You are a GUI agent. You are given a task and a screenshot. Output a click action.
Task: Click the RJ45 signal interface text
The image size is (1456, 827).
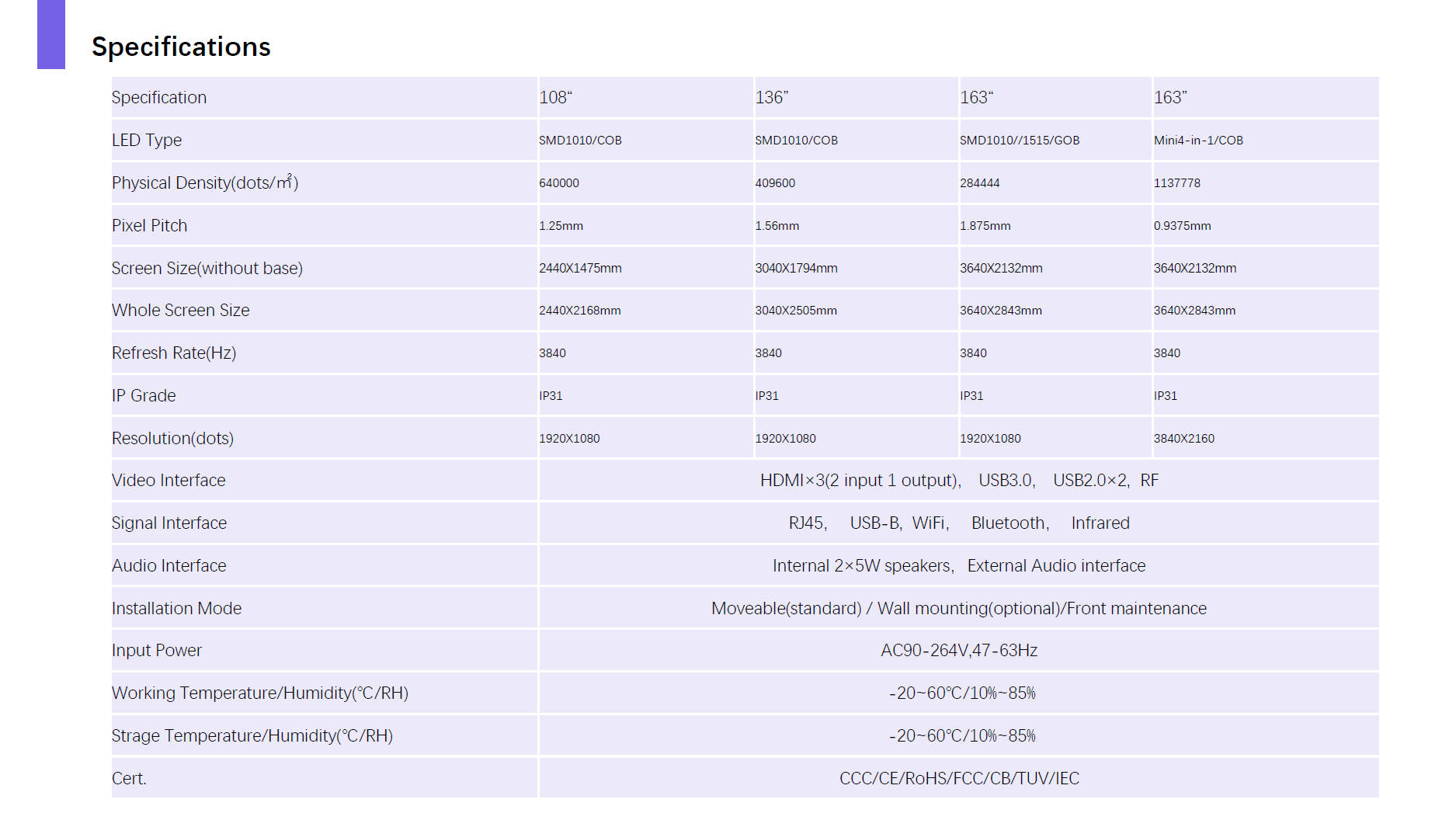point(808,523)
